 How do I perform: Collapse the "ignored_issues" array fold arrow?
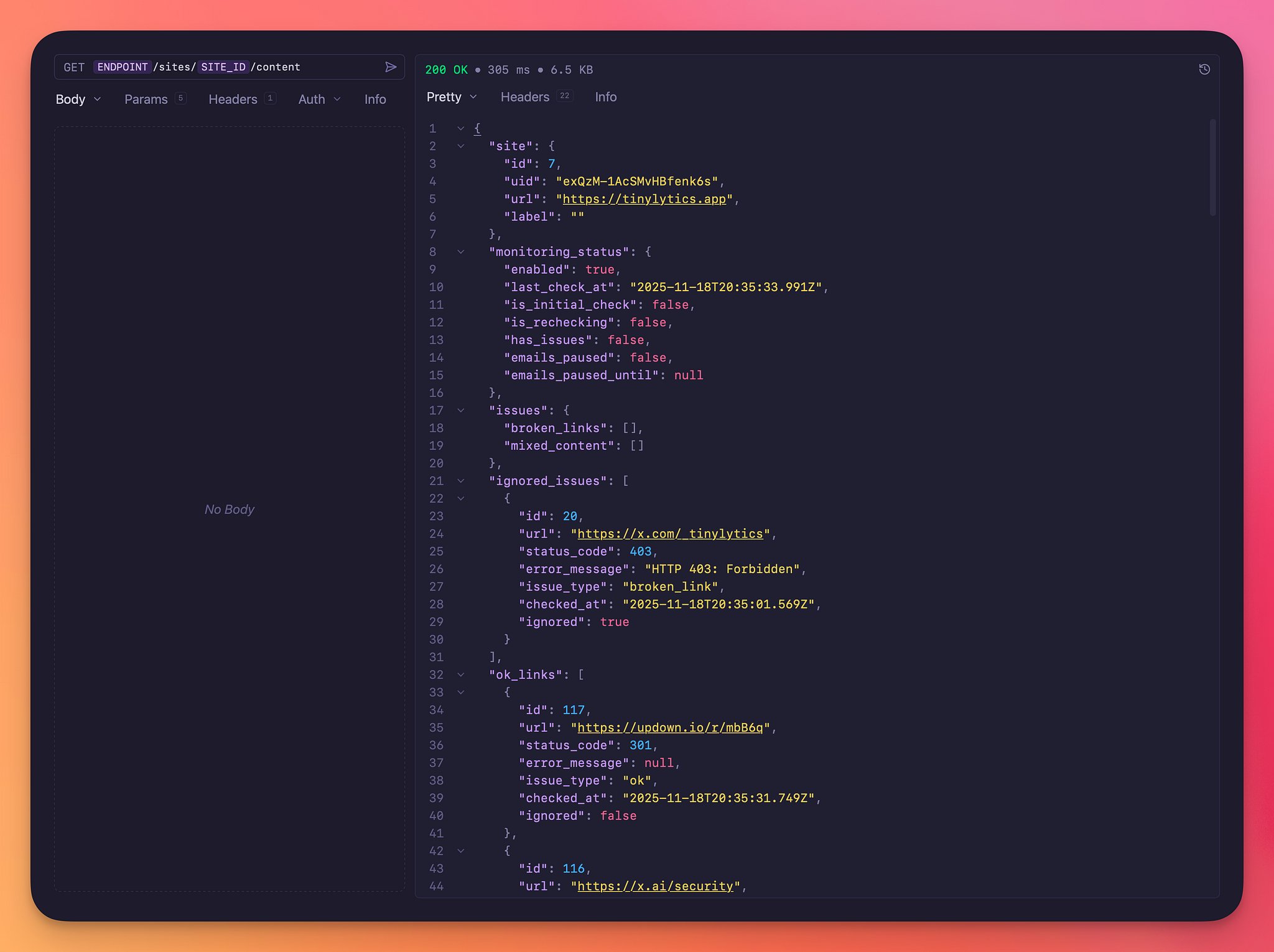(x=461, y=481)
